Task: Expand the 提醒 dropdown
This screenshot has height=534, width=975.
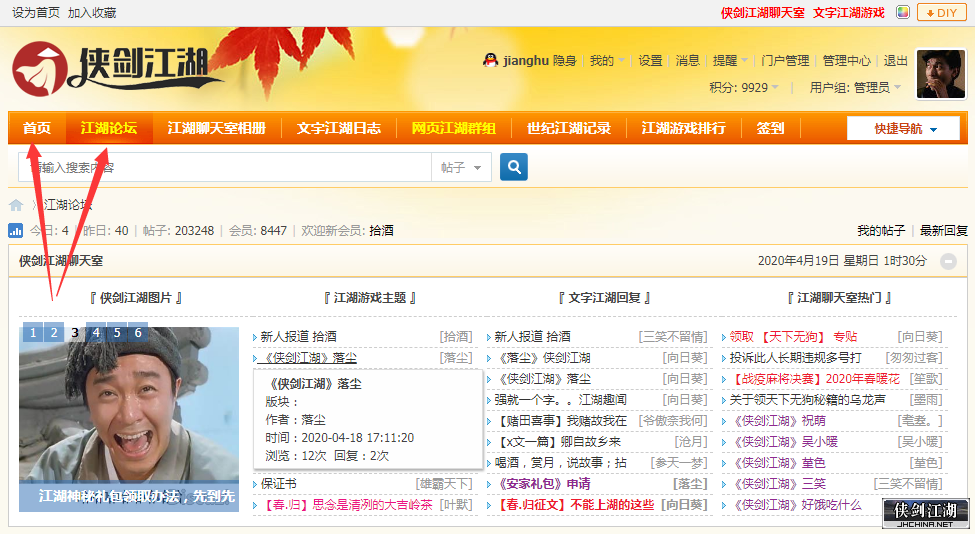Action: point(730,60)
